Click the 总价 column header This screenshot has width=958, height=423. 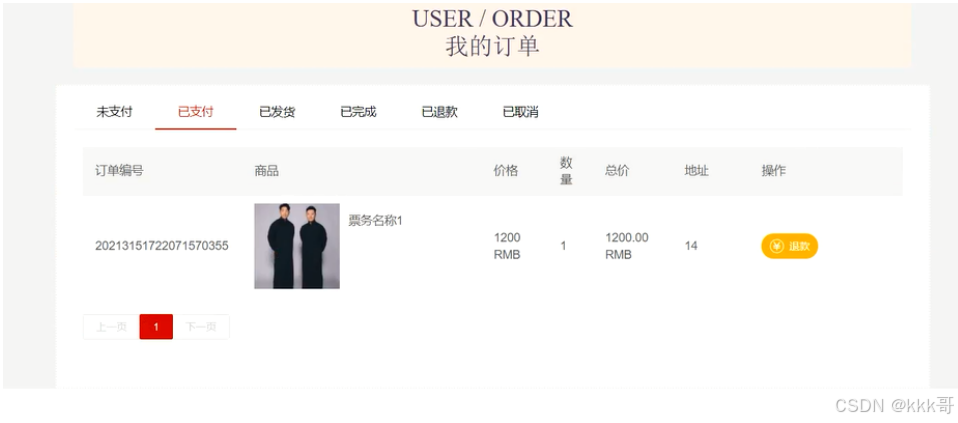[617, 171]
